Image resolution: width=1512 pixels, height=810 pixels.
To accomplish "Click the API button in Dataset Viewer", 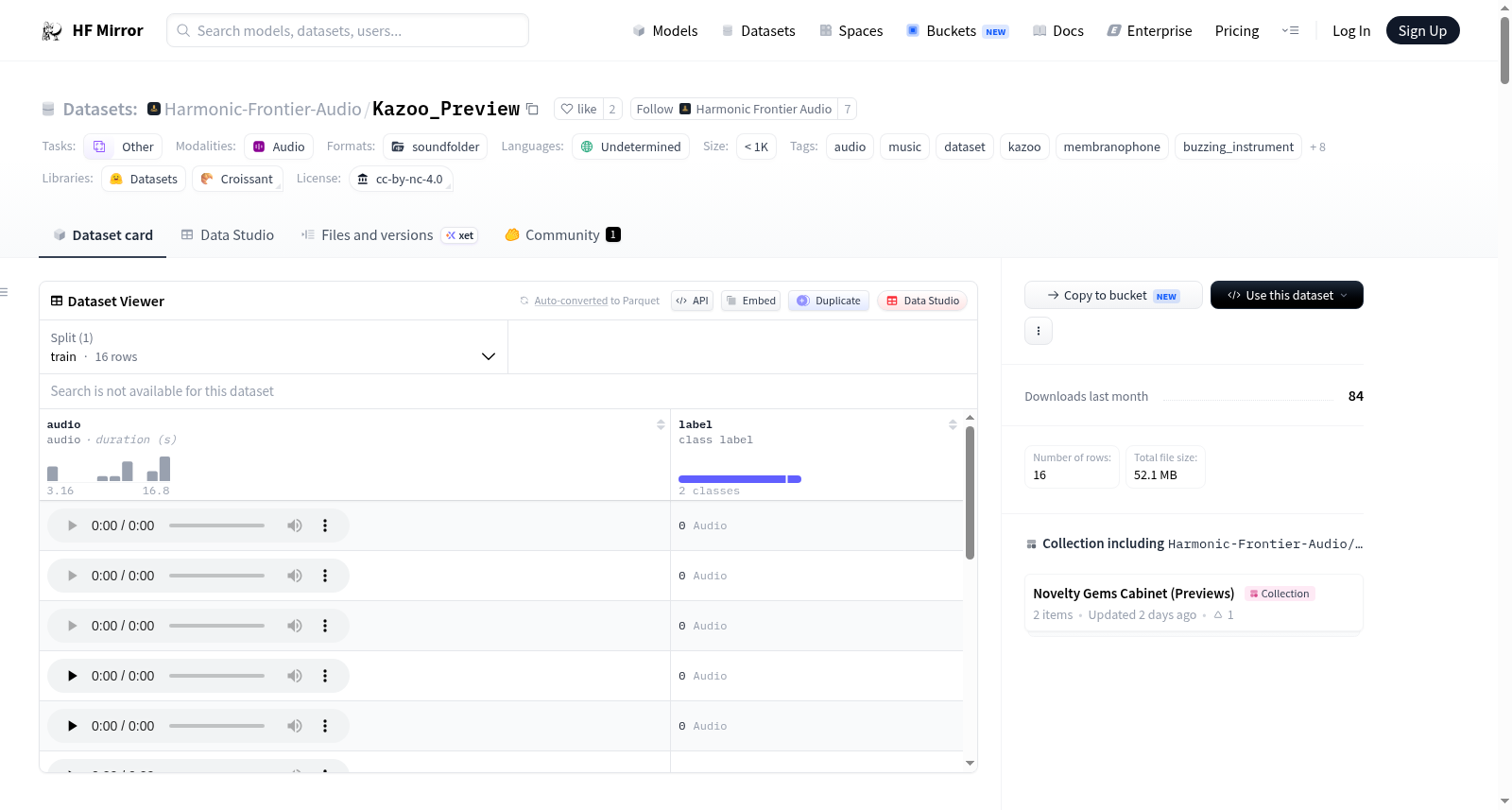I will (692, 301).
